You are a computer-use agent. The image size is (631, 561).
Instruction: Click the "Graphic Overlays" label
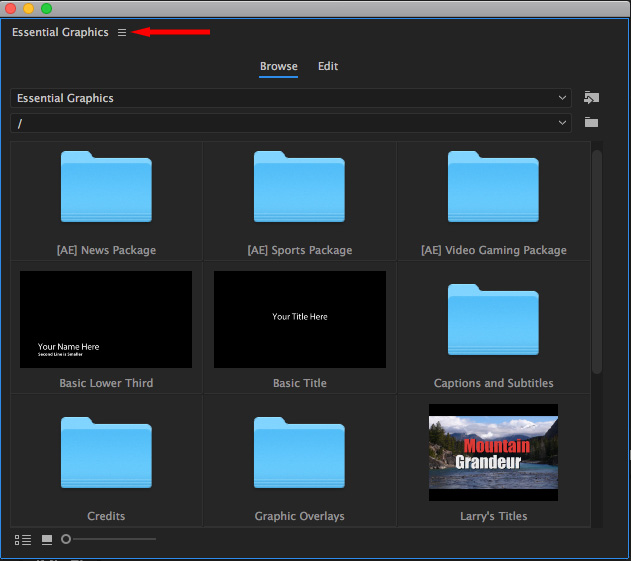(299, 516)
